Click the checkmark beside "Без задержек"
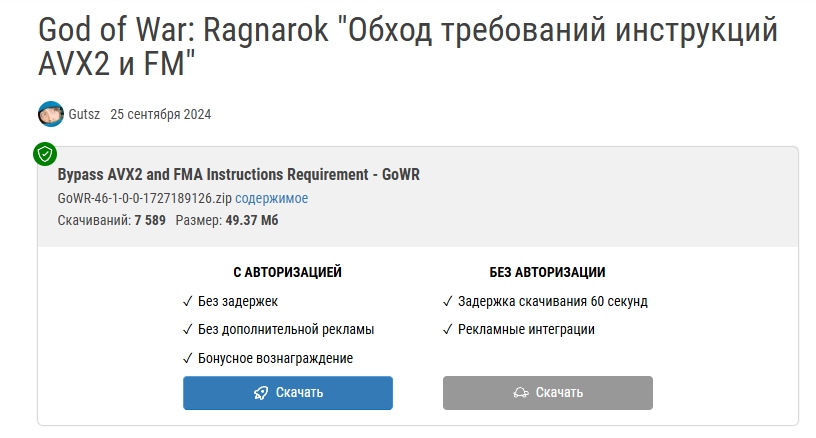Screen dimensions: 816x438 pyautogui.click(x=188, y=300)
